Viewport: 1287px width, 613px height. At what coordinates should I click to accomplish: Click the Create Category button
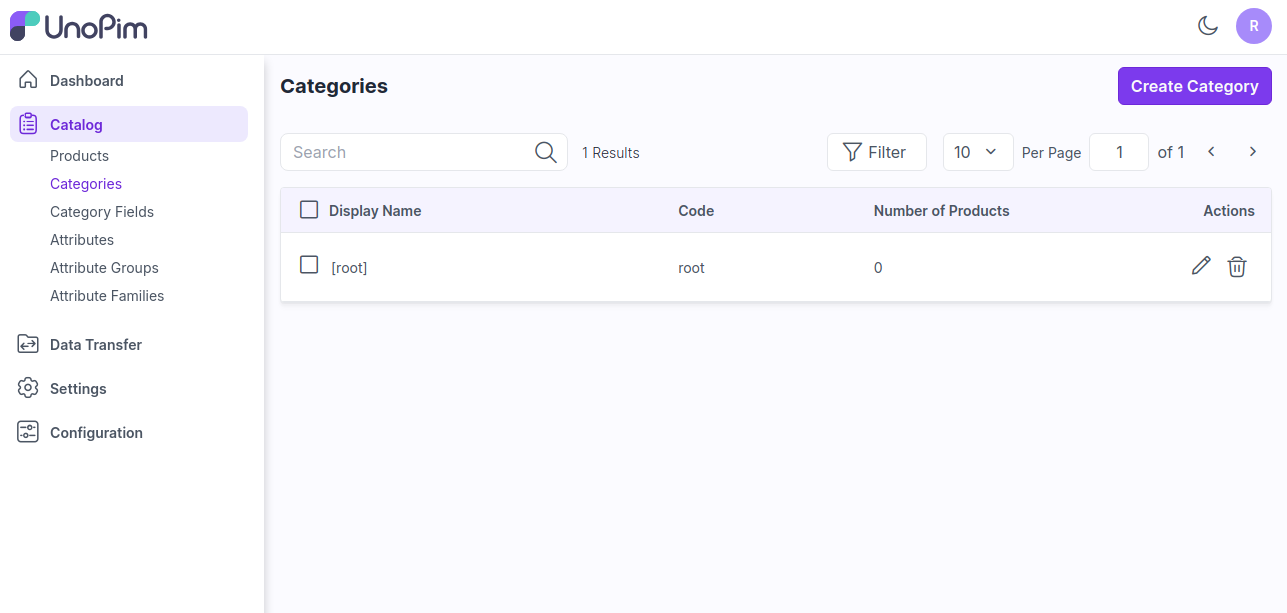click(x=1194, y=86)
